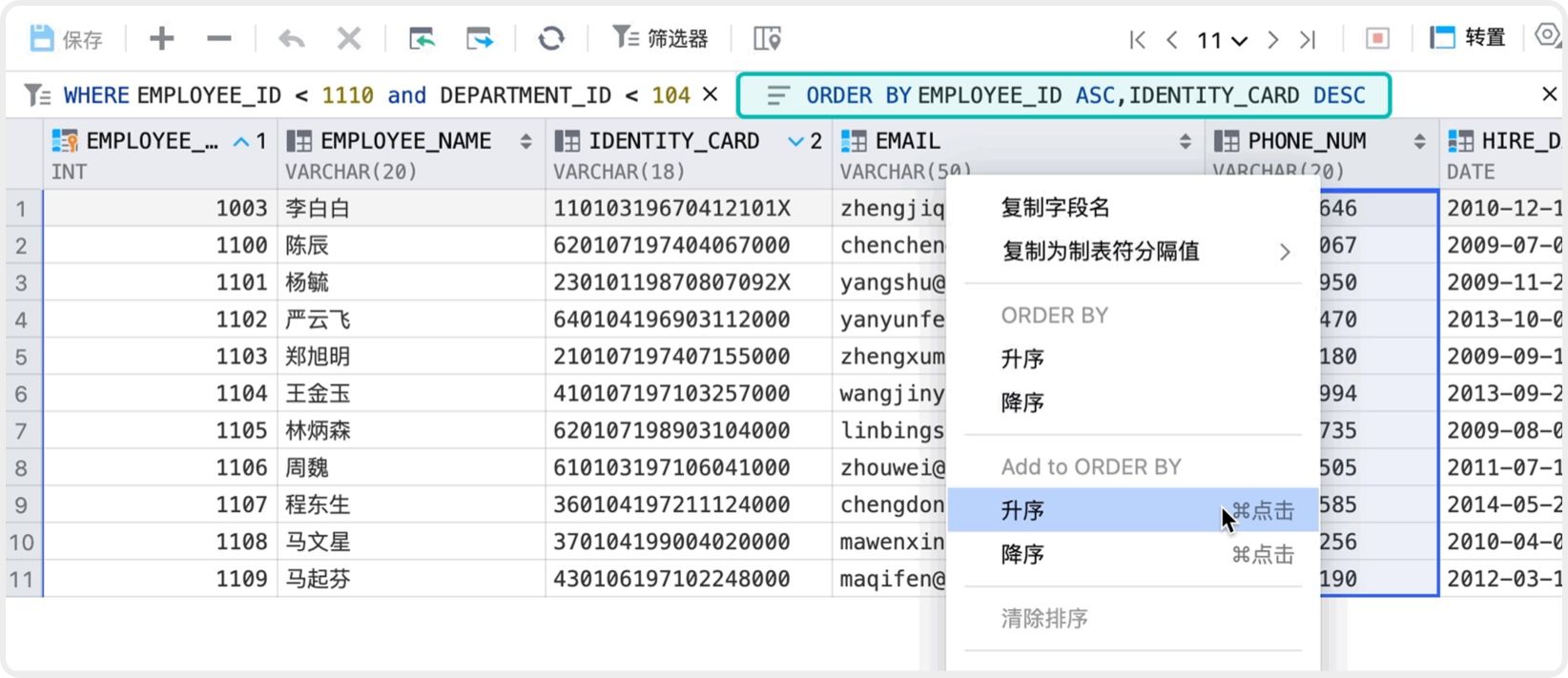Click the column locate icon
Viewport: 1568px width, 678px height.
click(x=767, y=38)
